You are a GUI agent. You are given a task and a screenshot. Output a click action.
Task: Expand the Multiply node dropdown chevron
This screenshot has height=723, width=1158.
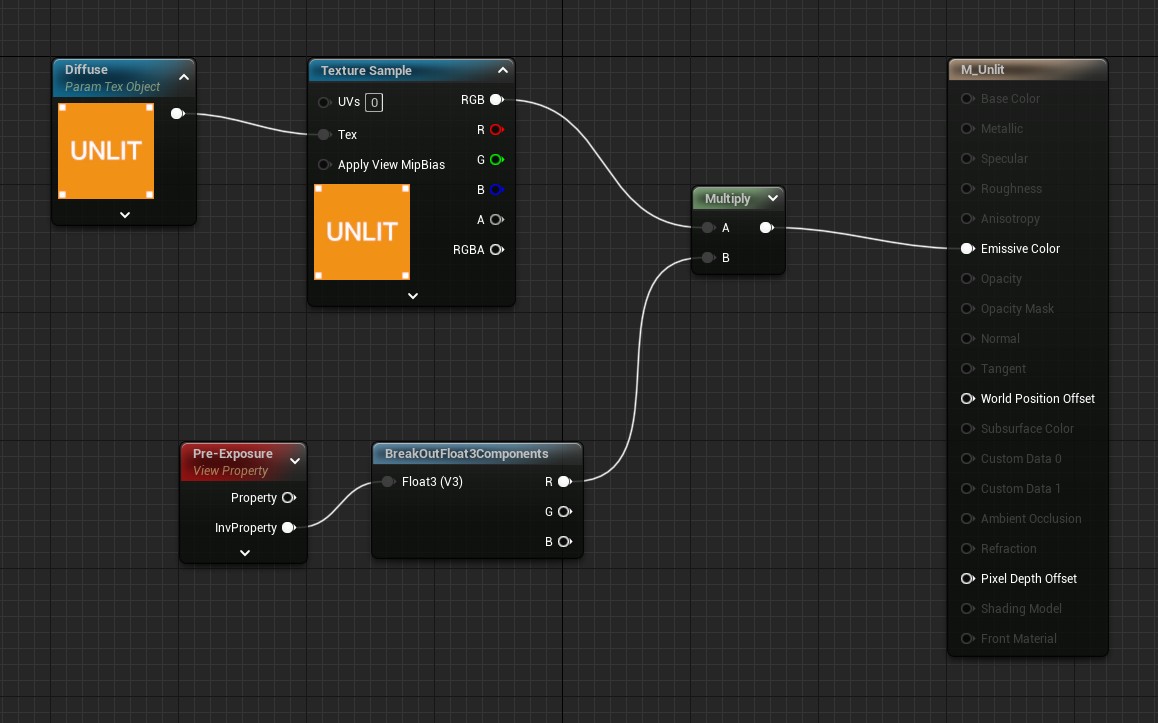point(772,199)
